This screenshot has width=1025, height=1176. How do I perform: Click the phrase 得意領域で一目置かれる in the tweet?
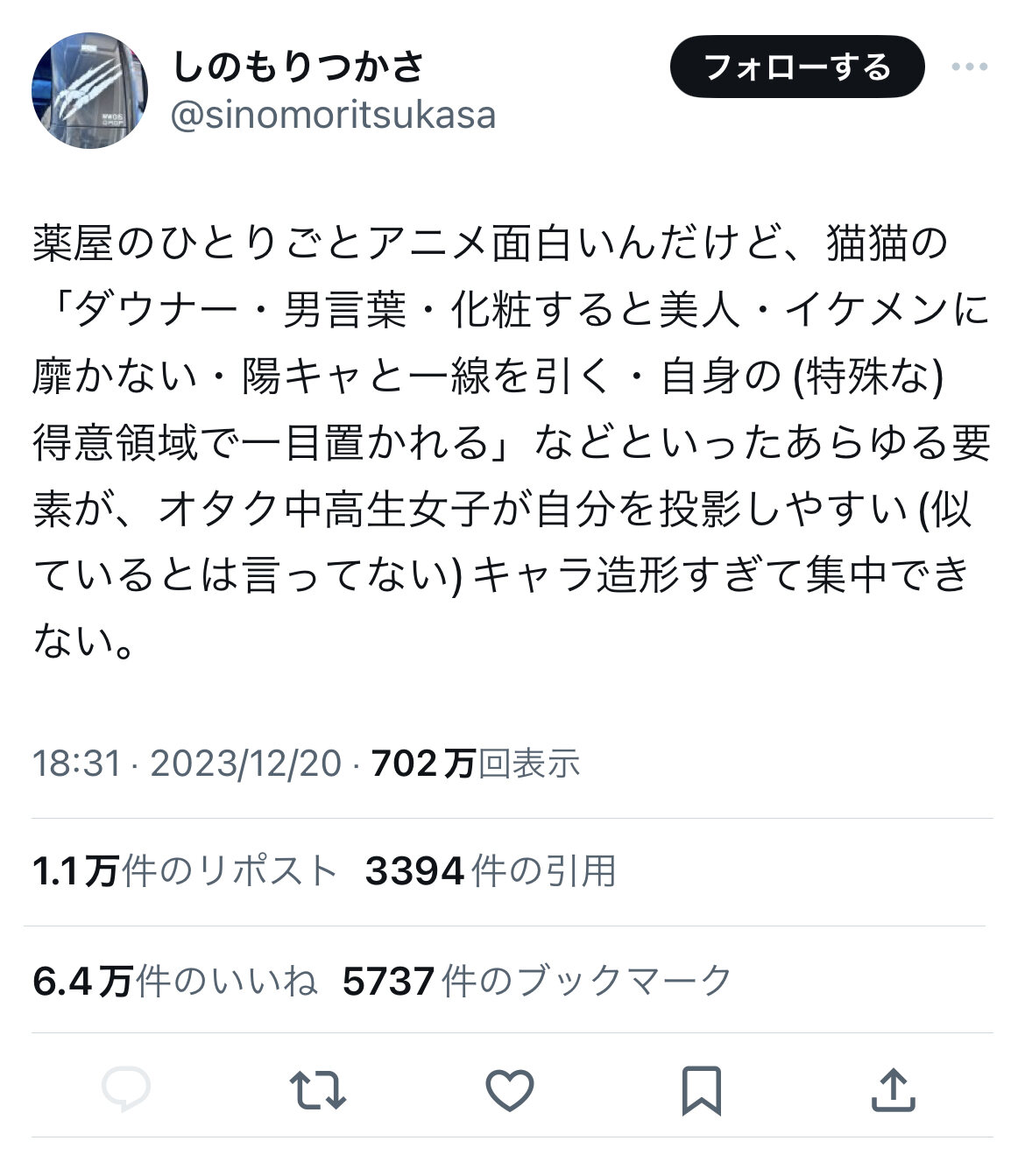(x=260, y=443)
